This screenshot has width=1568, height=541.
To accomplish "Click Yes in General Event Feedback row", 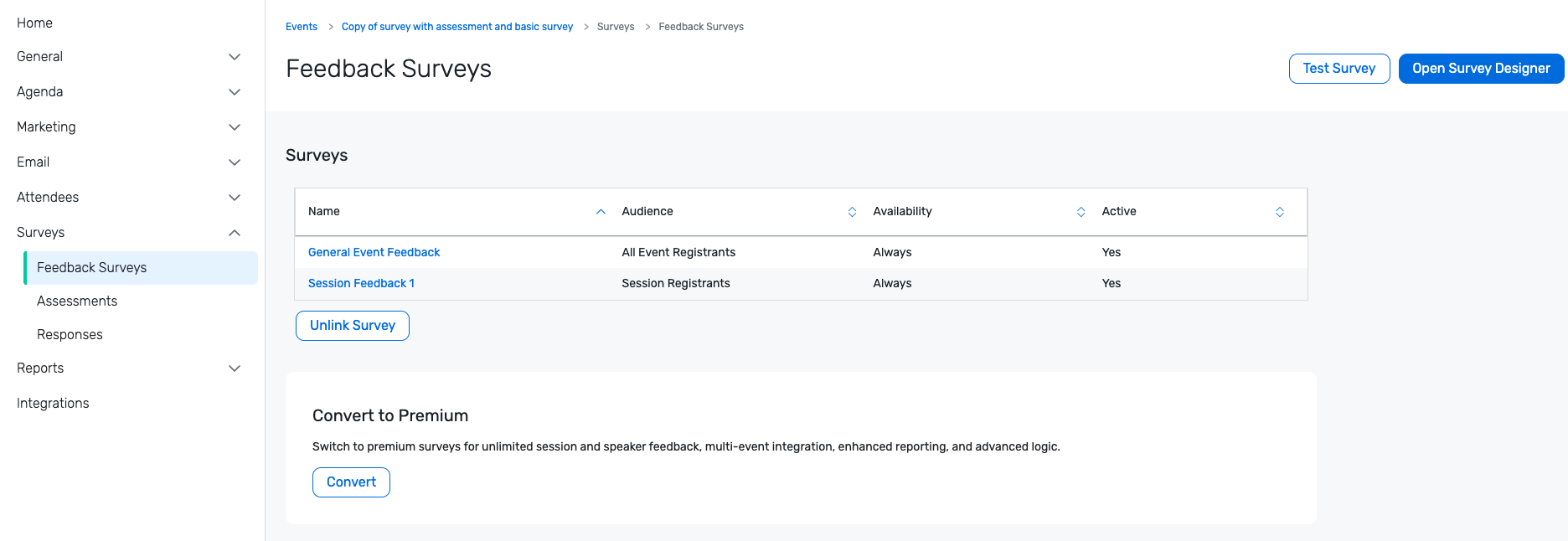I will [x=1112, y=252].
